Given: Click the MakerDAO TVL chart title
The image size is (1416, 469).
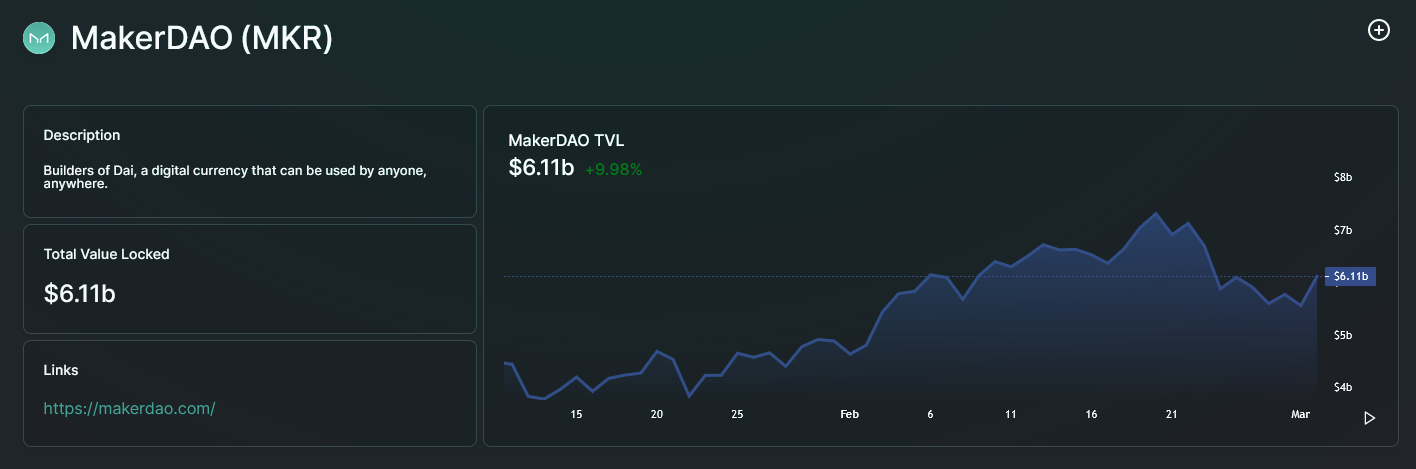Looking at the screenshot, I should tap(566, 140).
